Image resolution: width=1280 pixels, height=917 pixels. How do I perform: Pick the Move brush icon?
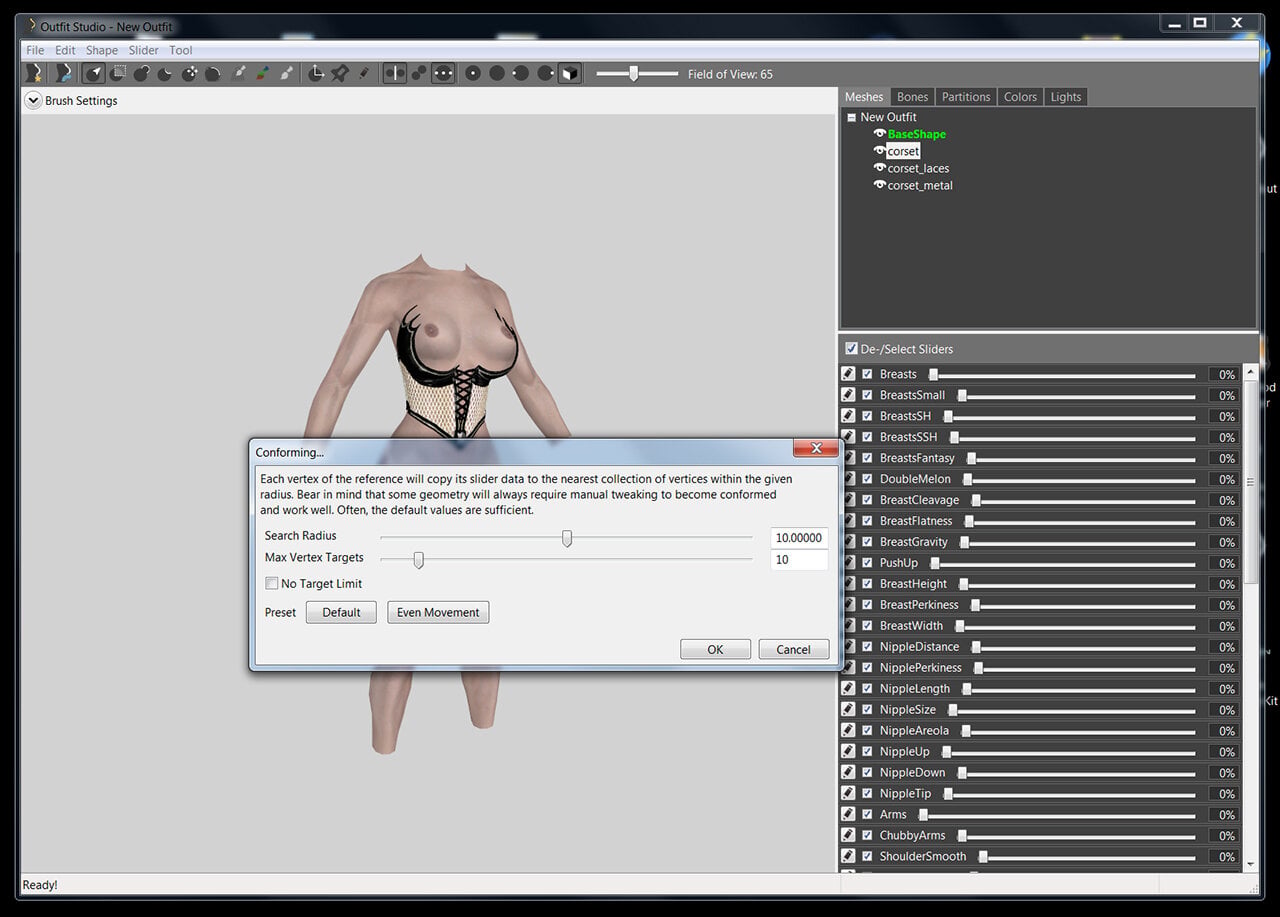tap(190, 73)
